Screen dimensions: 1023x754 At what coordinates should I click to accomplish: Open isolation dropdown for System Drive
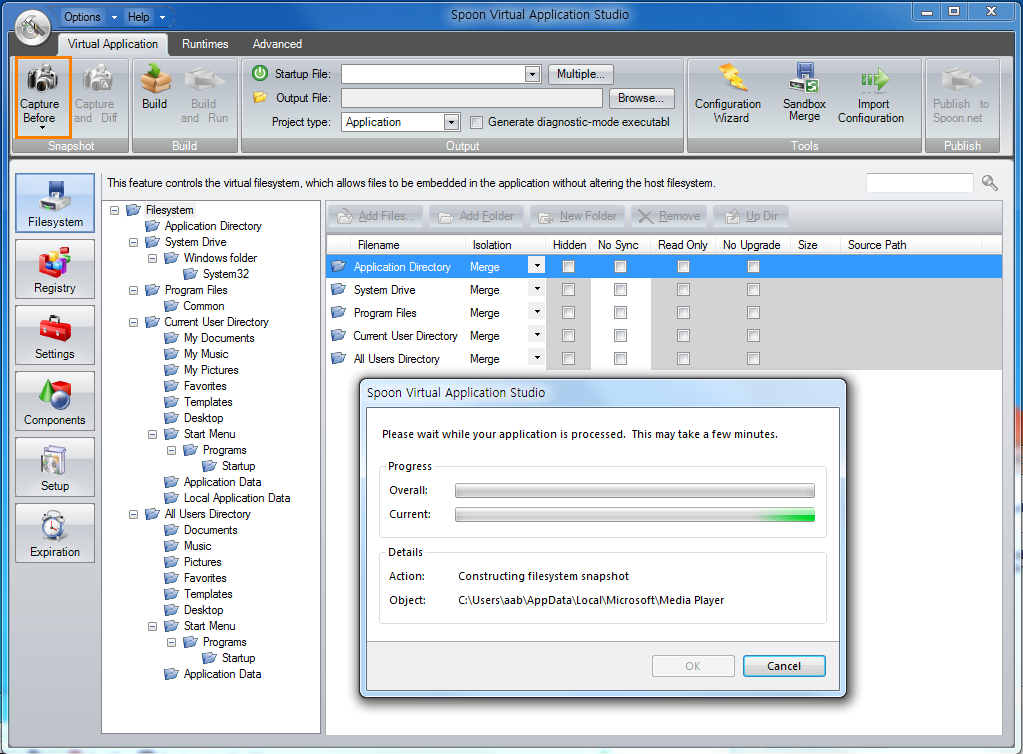[x=537, y=288]
